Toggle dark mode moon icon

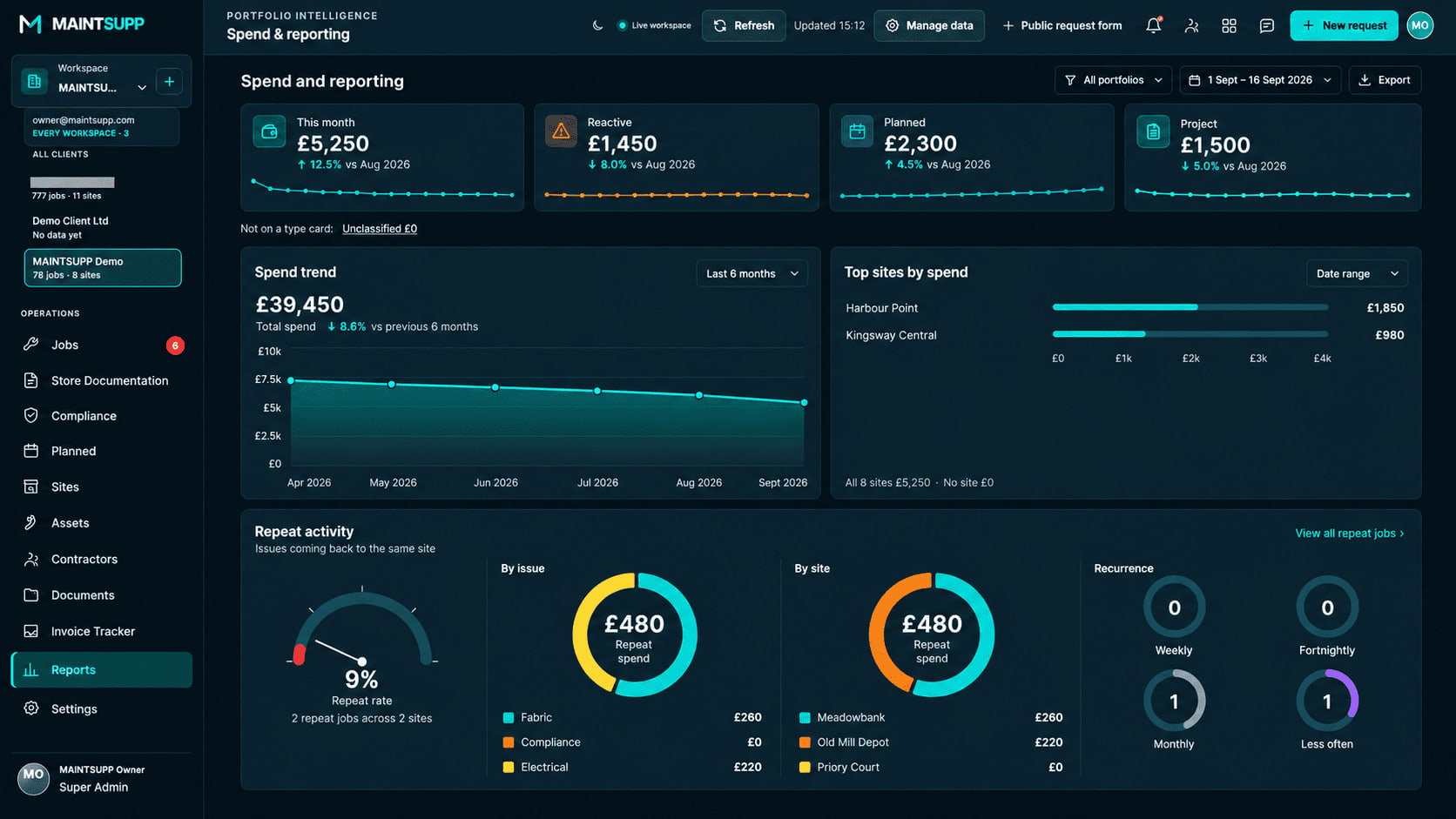597,25
